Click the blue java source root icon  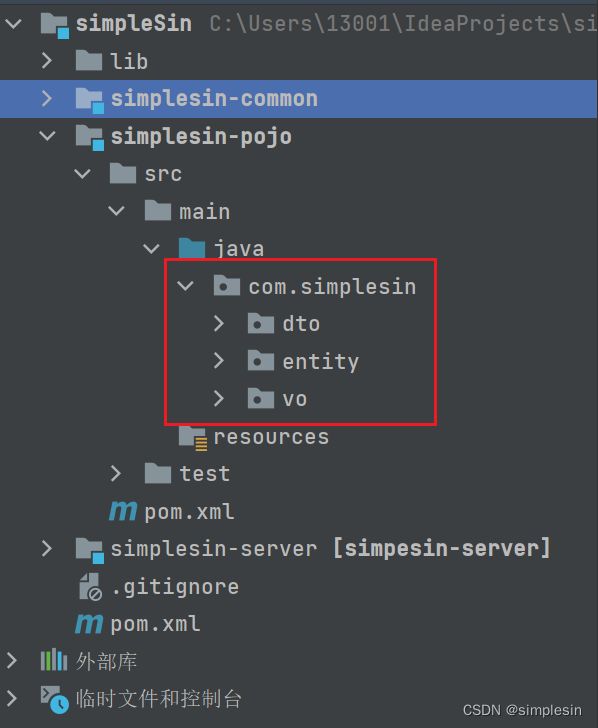(192, 248)
